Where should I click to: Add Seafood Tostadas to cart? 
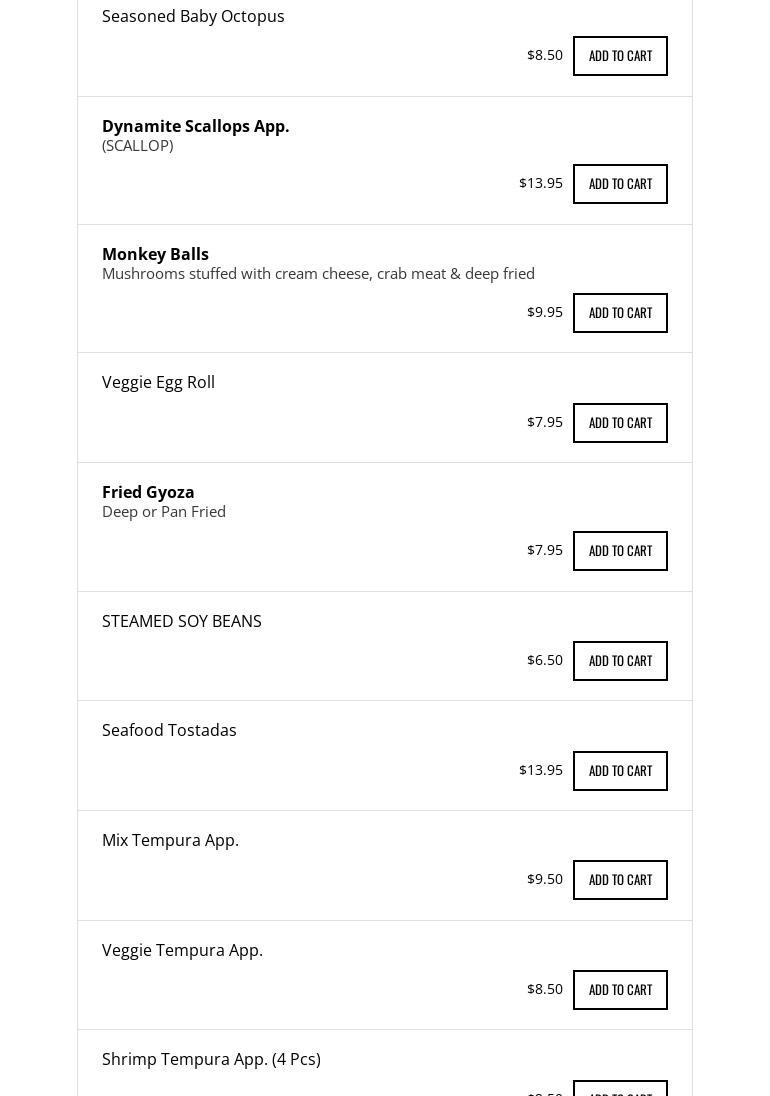(x=620, y=771)
